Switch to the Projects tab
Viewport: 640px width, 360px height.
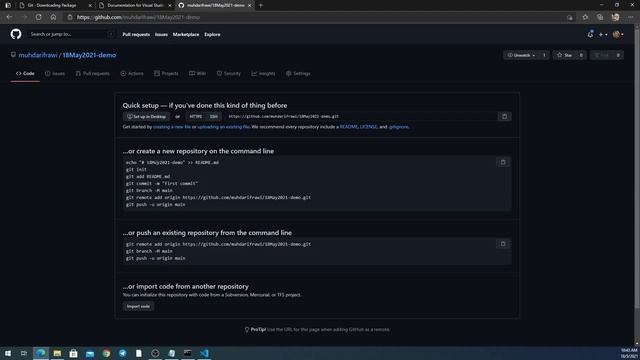(x=166, y=73)
